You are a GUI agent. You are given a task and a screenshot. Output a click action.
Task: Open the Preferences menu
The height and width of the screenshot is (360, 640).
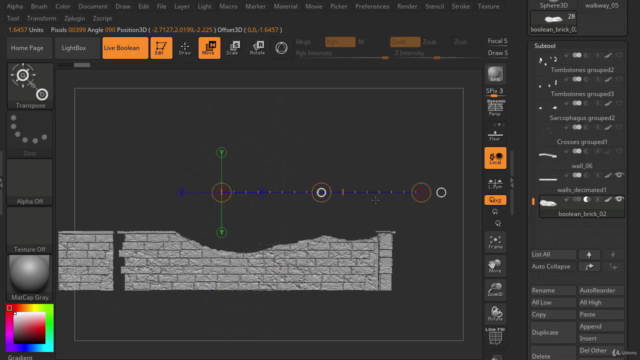[x=372, y=7]
